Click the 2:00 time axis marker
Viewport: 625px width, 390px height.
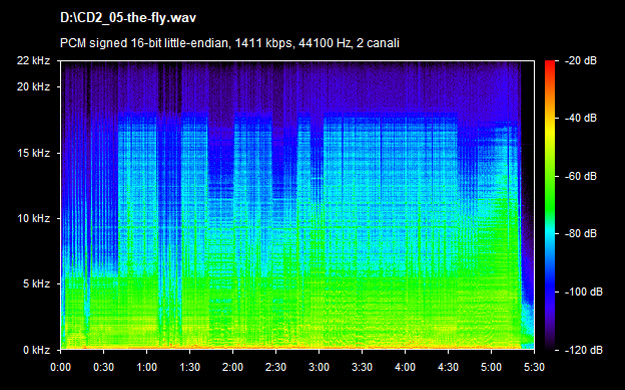[x=233, y=366]
